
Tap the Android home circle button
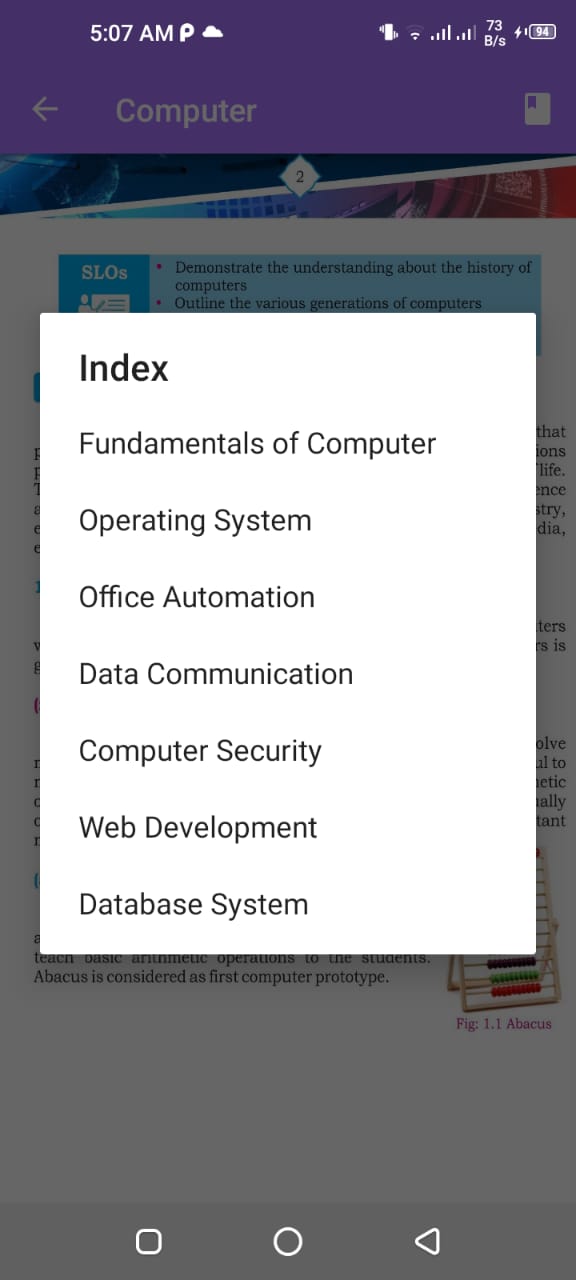(288, 1241)
